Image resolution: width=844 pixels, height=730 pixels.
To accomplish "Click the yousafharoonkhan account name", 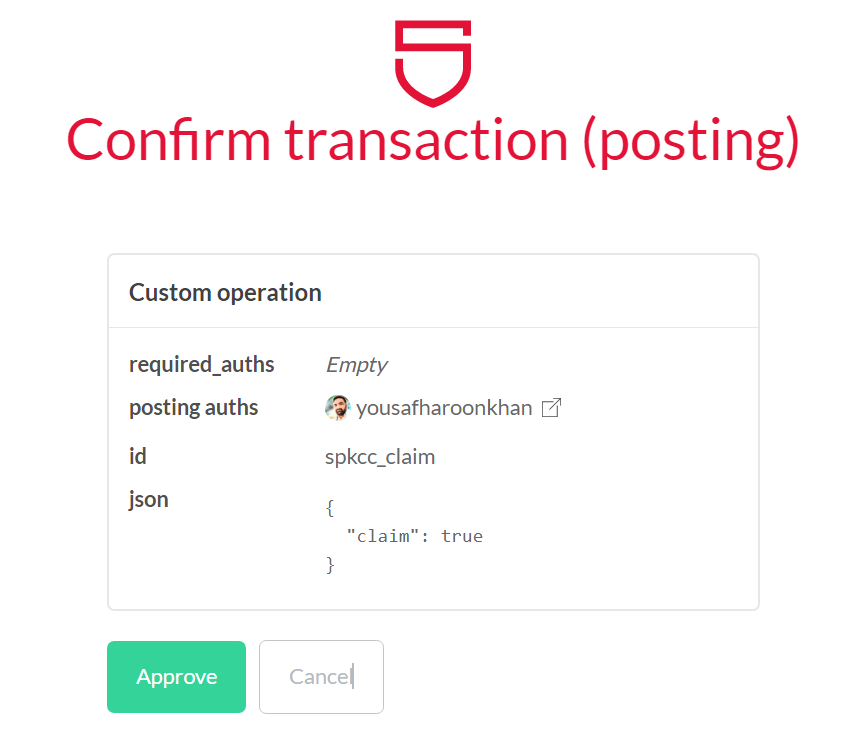I will tap(444, 408).
